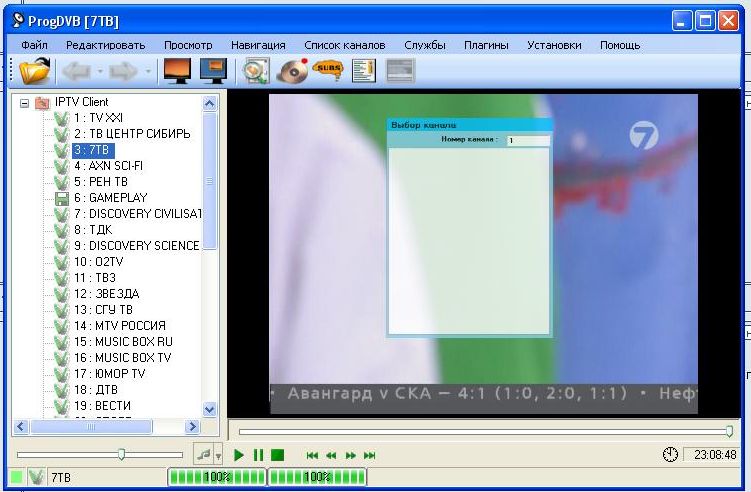Fast-forward with the double-right arrow button
The width and height of the screenshot is (751, 492).
point(351,456)
